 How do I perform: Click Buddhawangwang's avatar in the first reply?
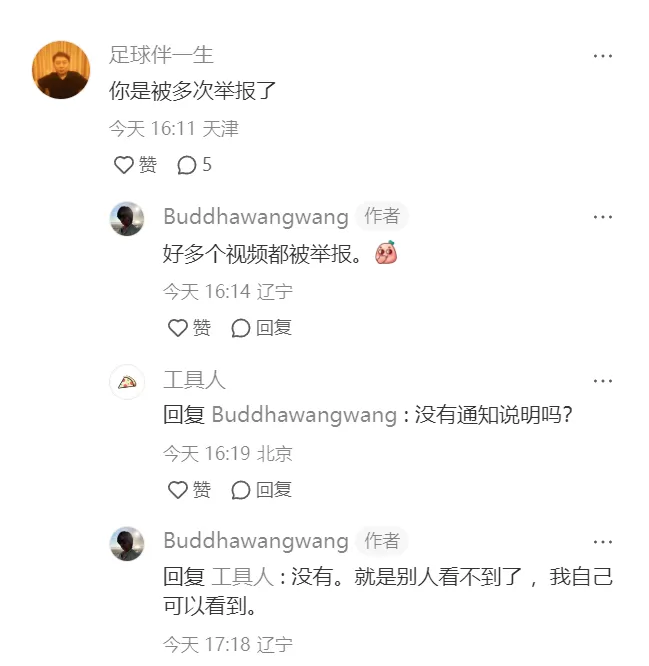(127, 219)
